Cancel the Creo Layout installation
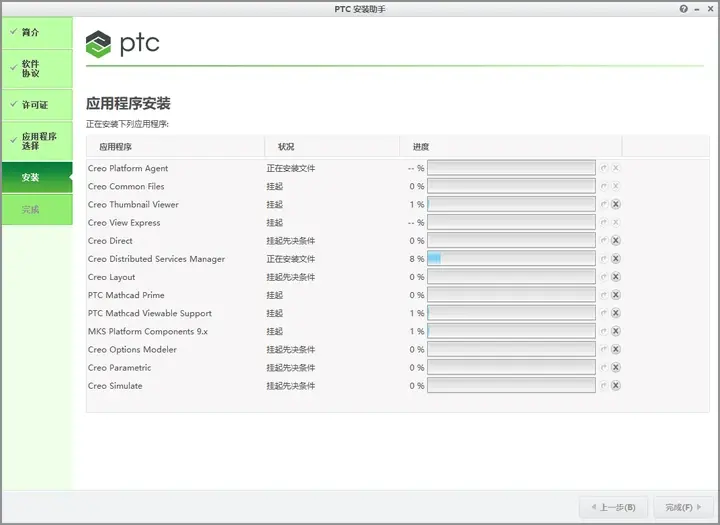 click(x=616, y=277)
